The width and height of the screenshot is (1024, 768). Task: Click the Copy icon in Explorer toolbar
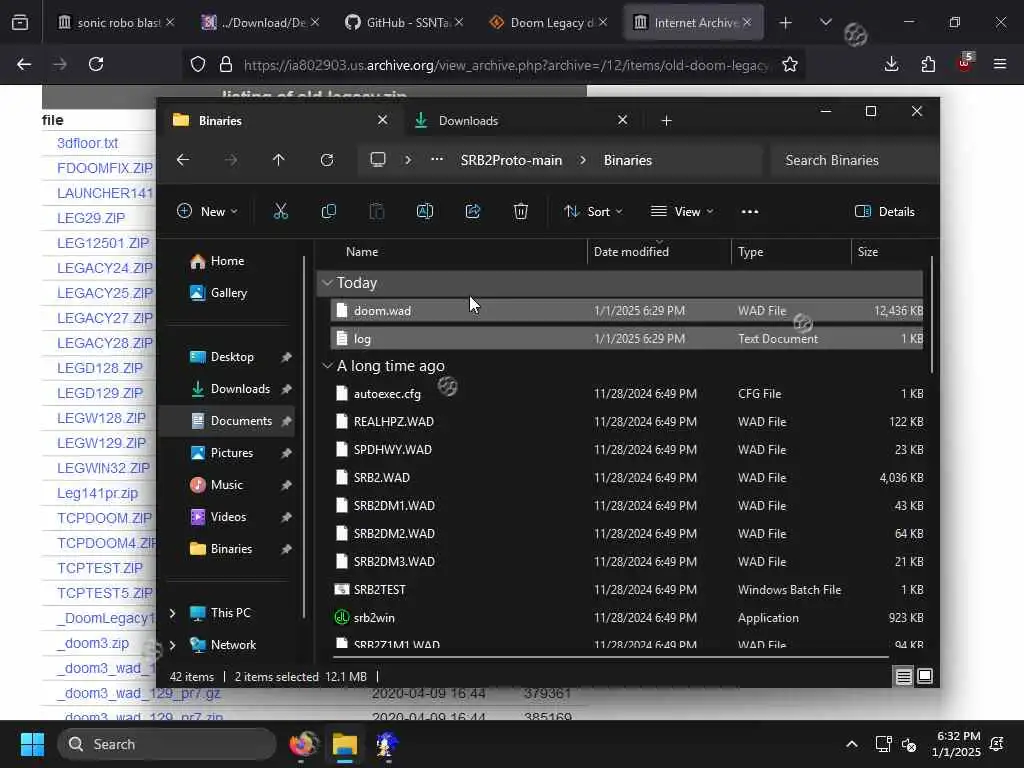(328, 212)
